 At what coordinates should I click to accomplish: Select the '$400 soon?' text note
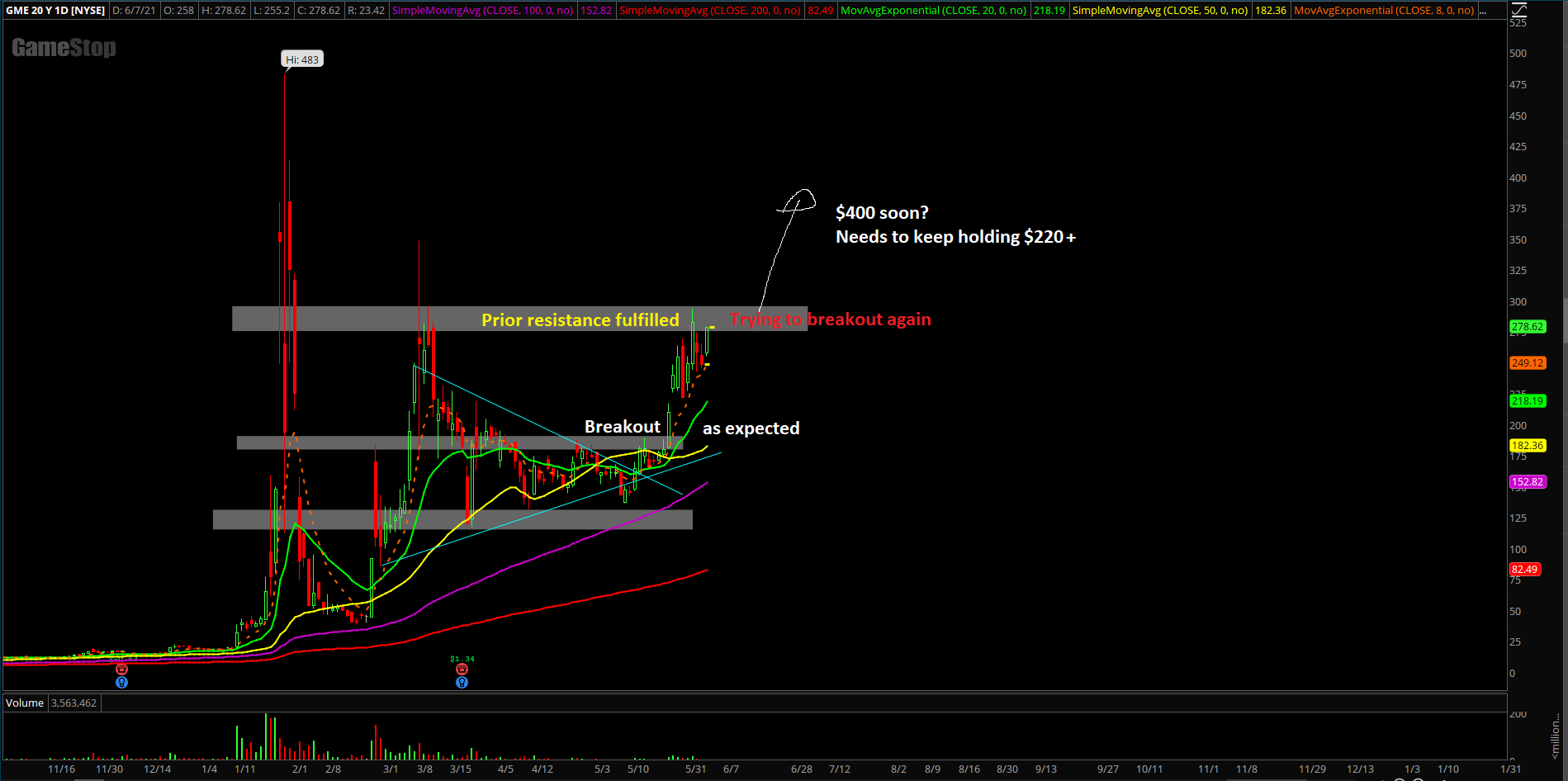click(882, 213)
